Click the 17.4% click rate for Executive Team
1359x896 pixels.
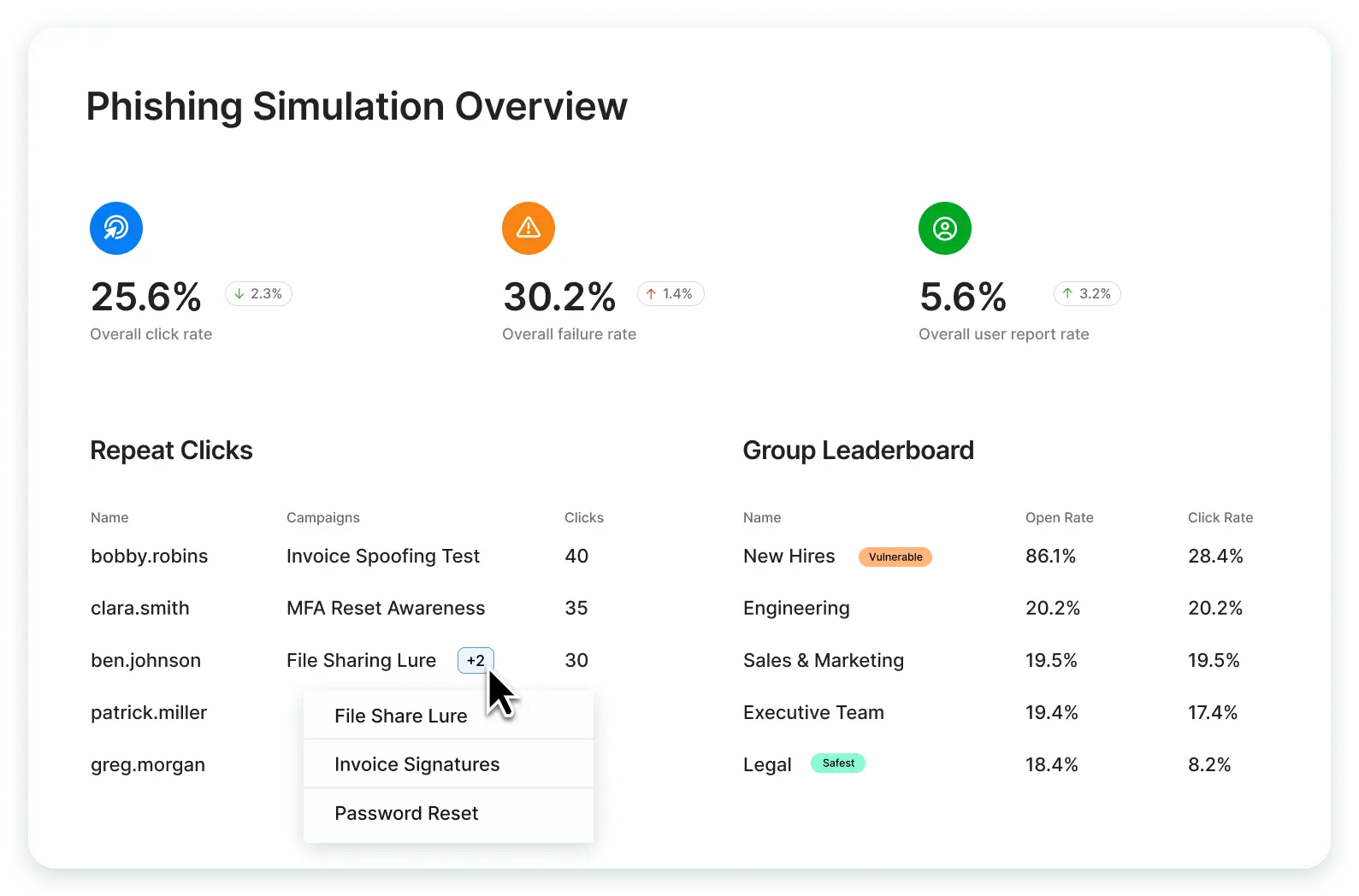[x=1213, y=712]
